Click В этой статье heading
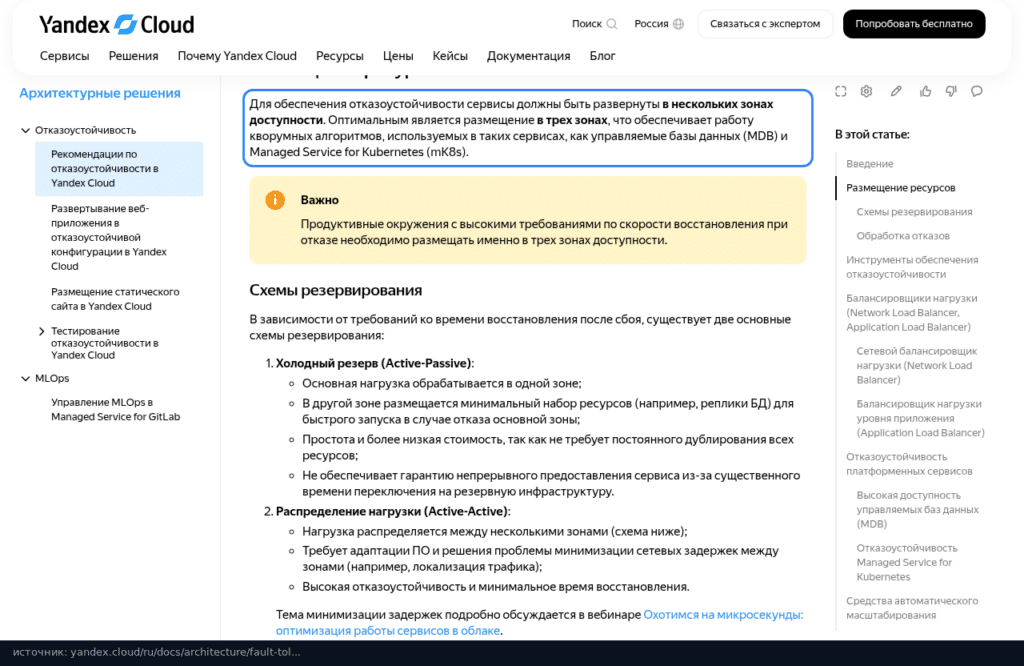This screenshot has width=1024, height=666. [x=872, y=135]
